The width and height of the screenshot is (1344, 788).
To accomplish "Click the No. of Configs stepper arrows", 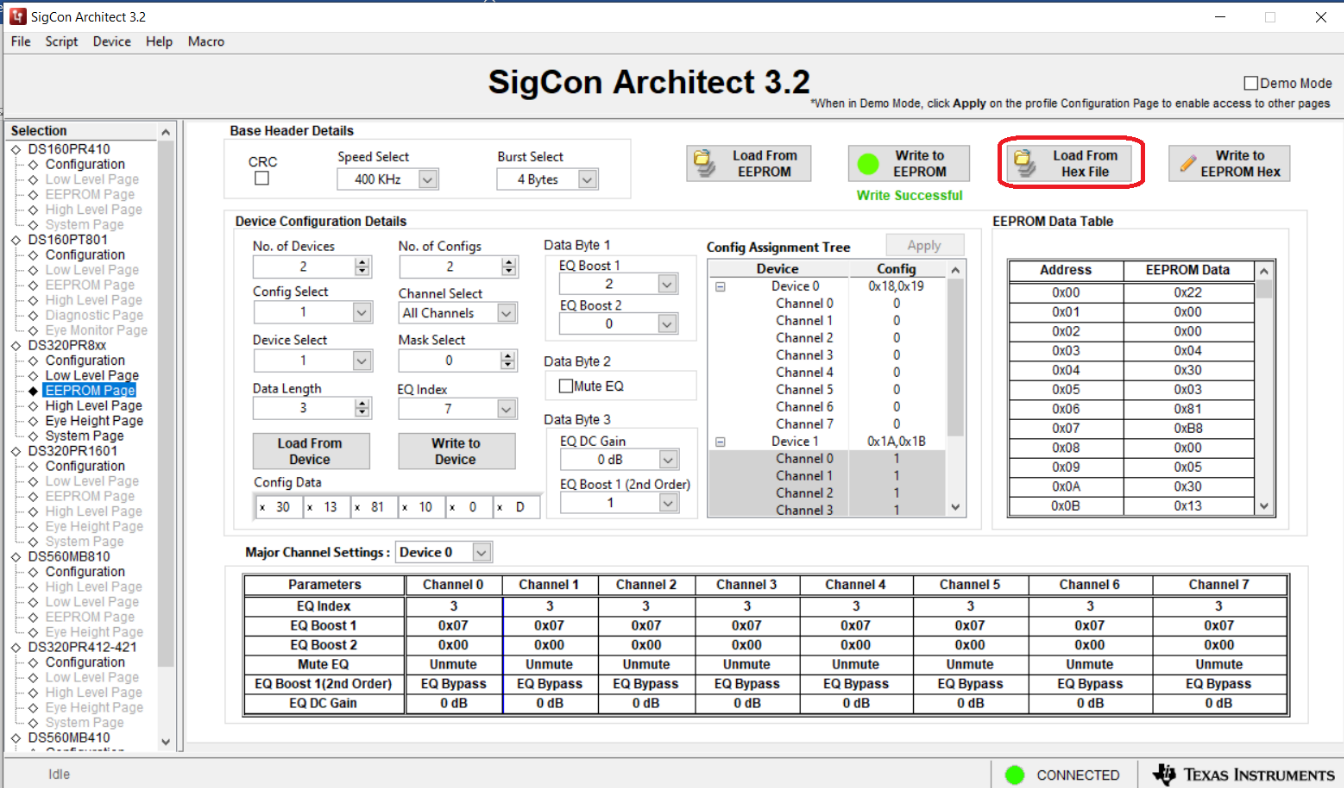I will click(x=509, y=267).
